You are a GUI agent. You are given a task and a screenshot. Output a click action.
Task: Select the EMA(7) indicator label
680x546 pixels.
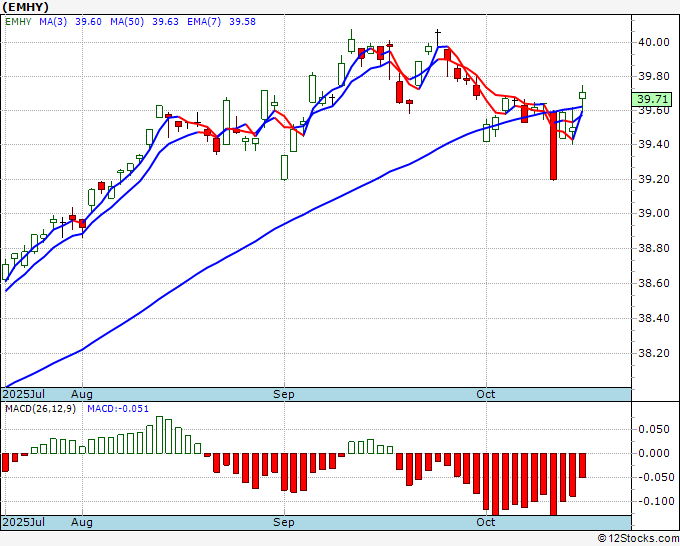pyautogui.click(x=204, y=22)
